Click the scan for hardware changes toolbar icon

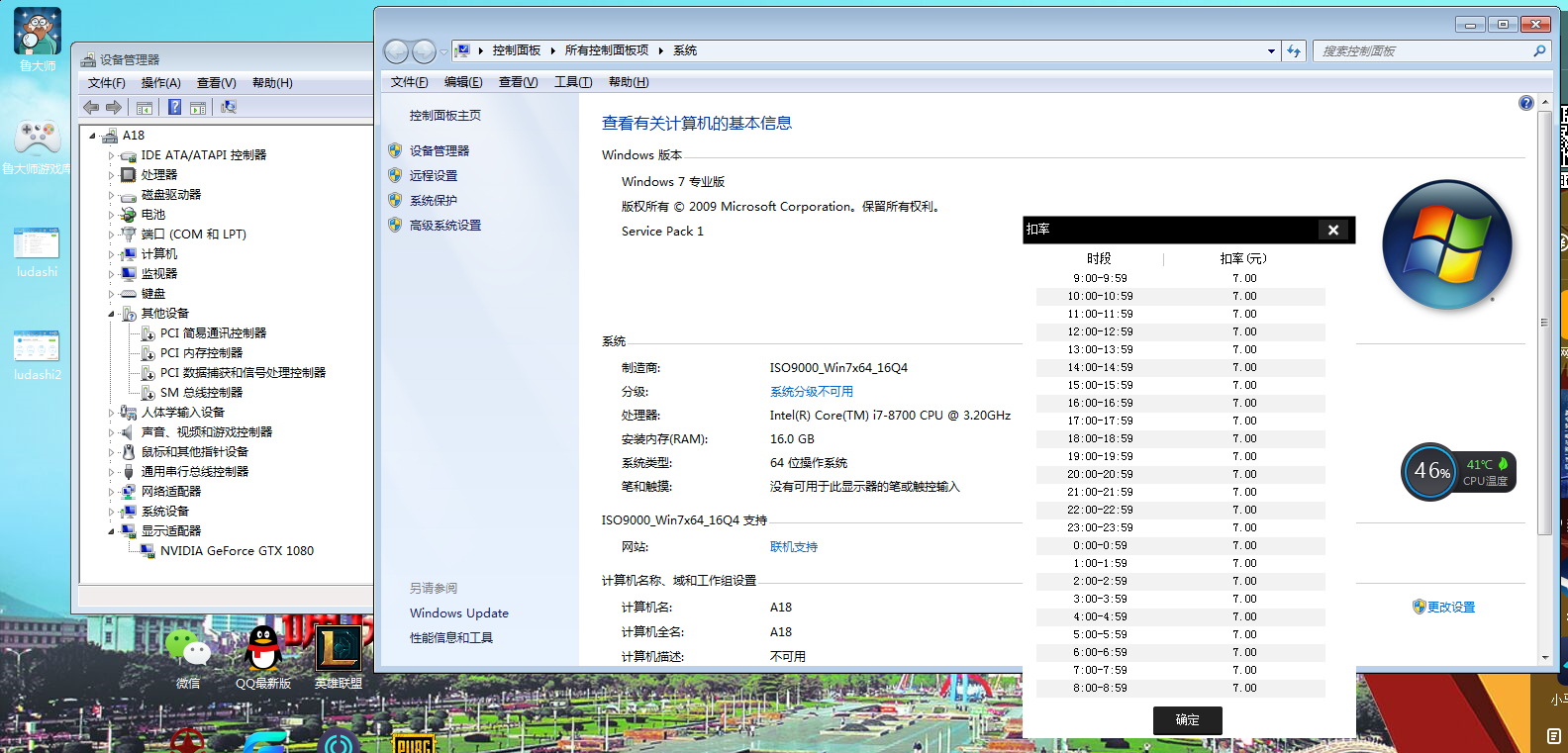229,107
